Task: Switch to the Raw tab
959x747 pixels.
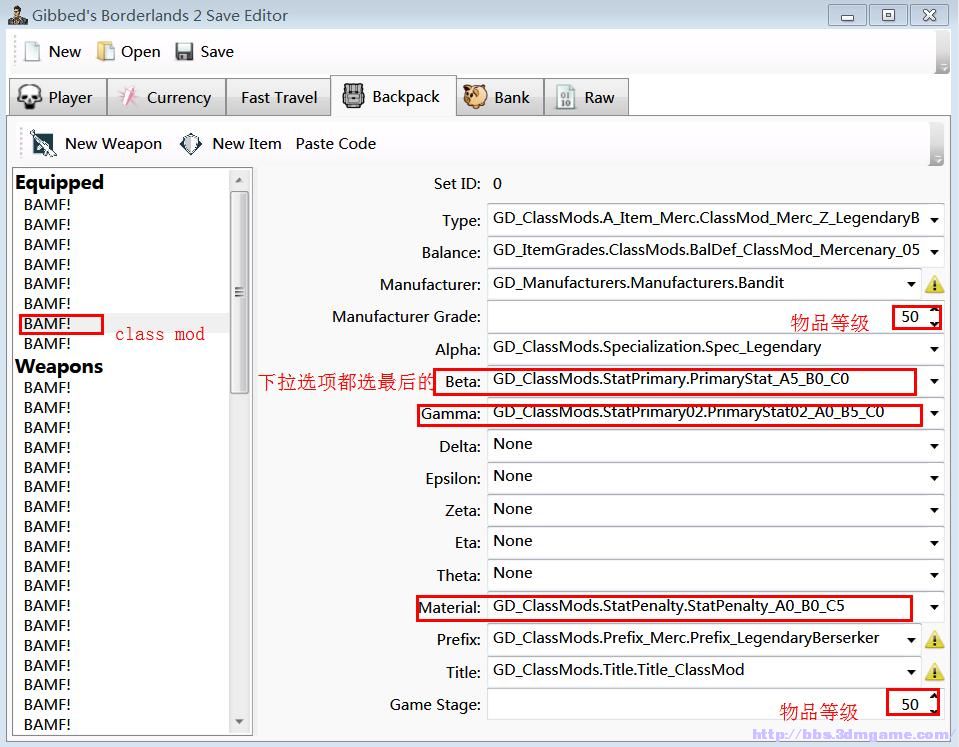Action: (x=586, y=96)
